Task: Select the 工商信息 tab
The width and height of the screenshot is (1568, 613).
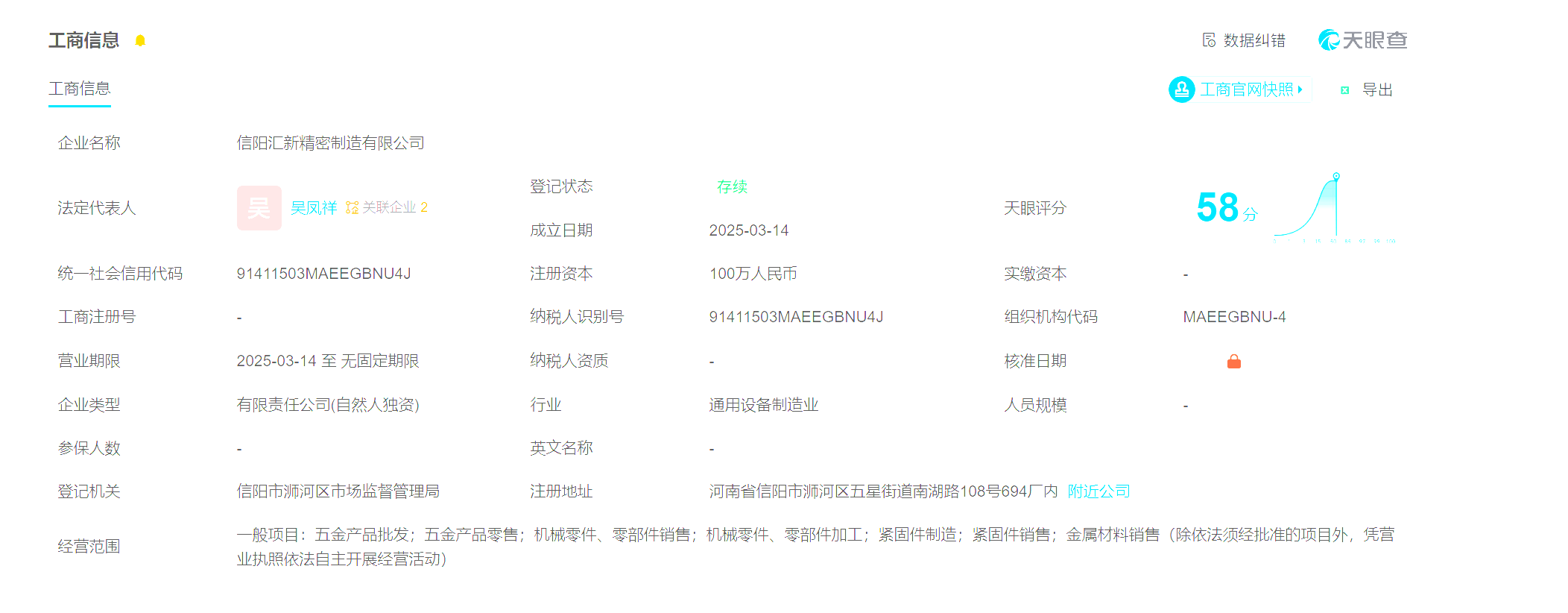Action: [x=80, y=89]
